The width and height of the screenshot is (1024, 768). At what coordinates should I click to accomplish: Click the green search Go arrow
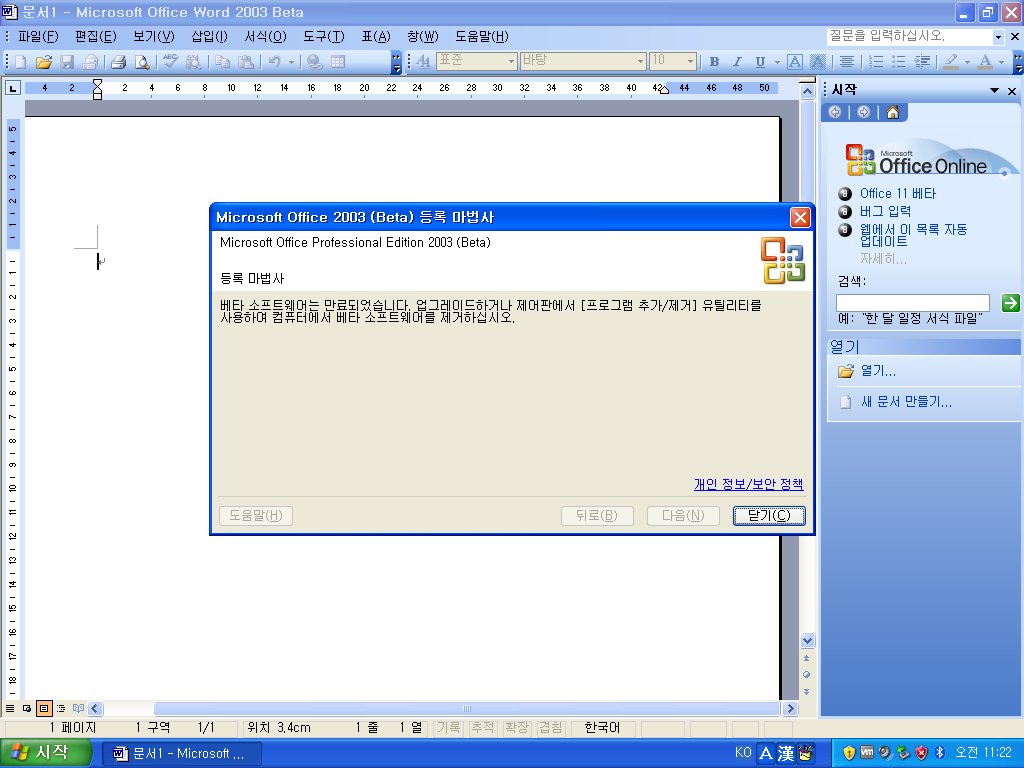pos(1010,302)
